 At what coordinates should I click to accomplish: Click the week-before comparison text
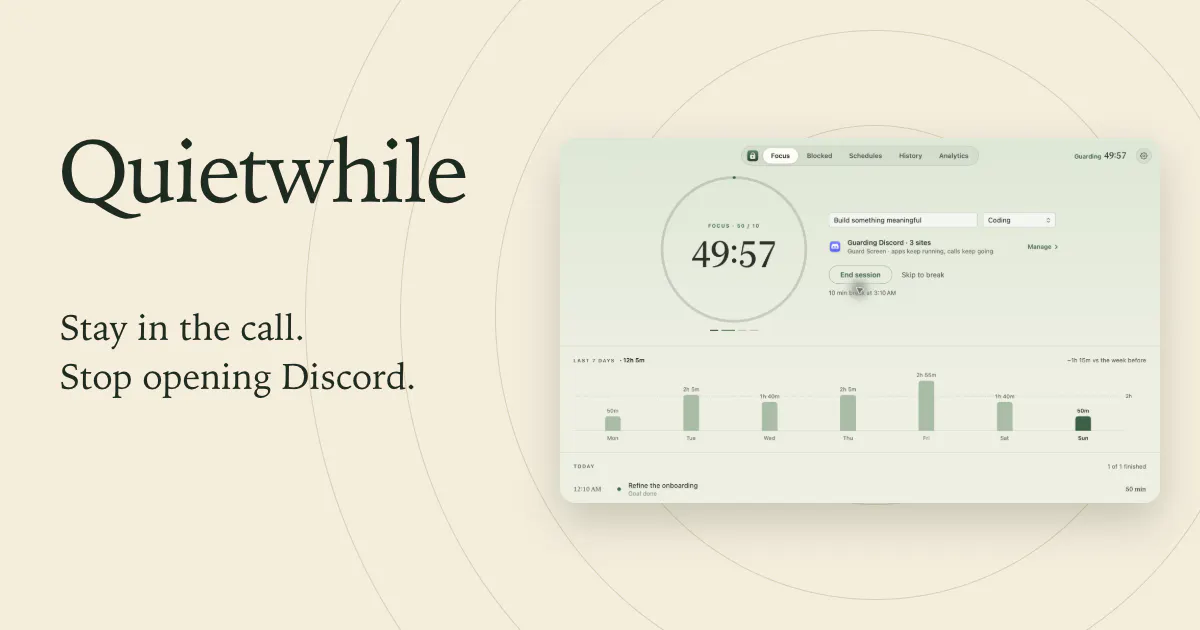click(x=1107, y=359)
